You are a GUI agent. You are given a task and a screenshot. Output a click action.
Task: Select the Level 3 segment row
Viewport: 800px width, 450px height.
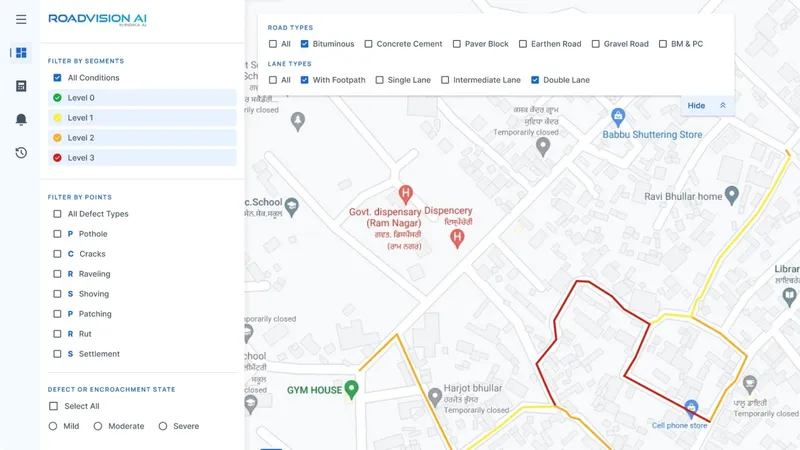coord(142,158)
